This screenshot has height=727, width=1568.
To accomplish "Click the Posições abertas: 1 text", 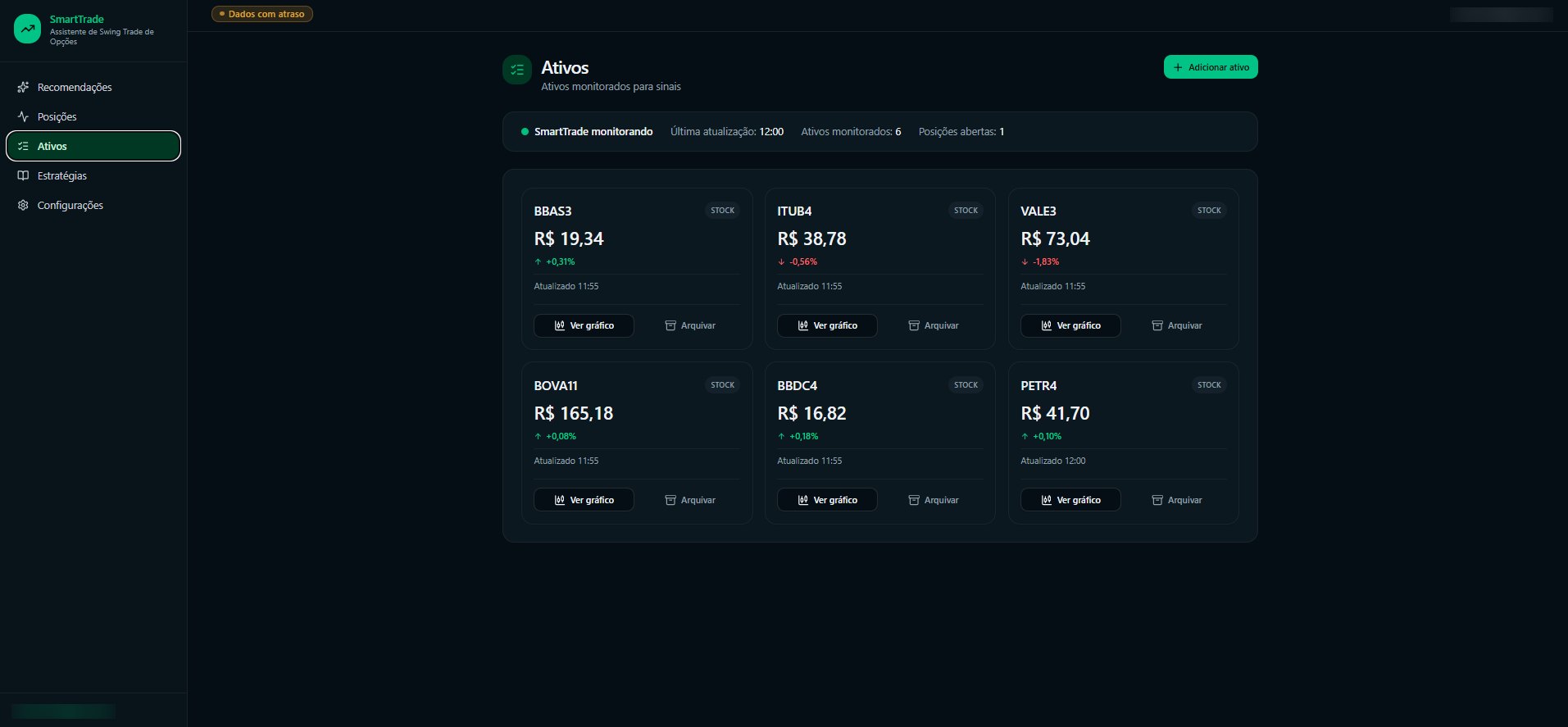I will (x=961, y=132).
